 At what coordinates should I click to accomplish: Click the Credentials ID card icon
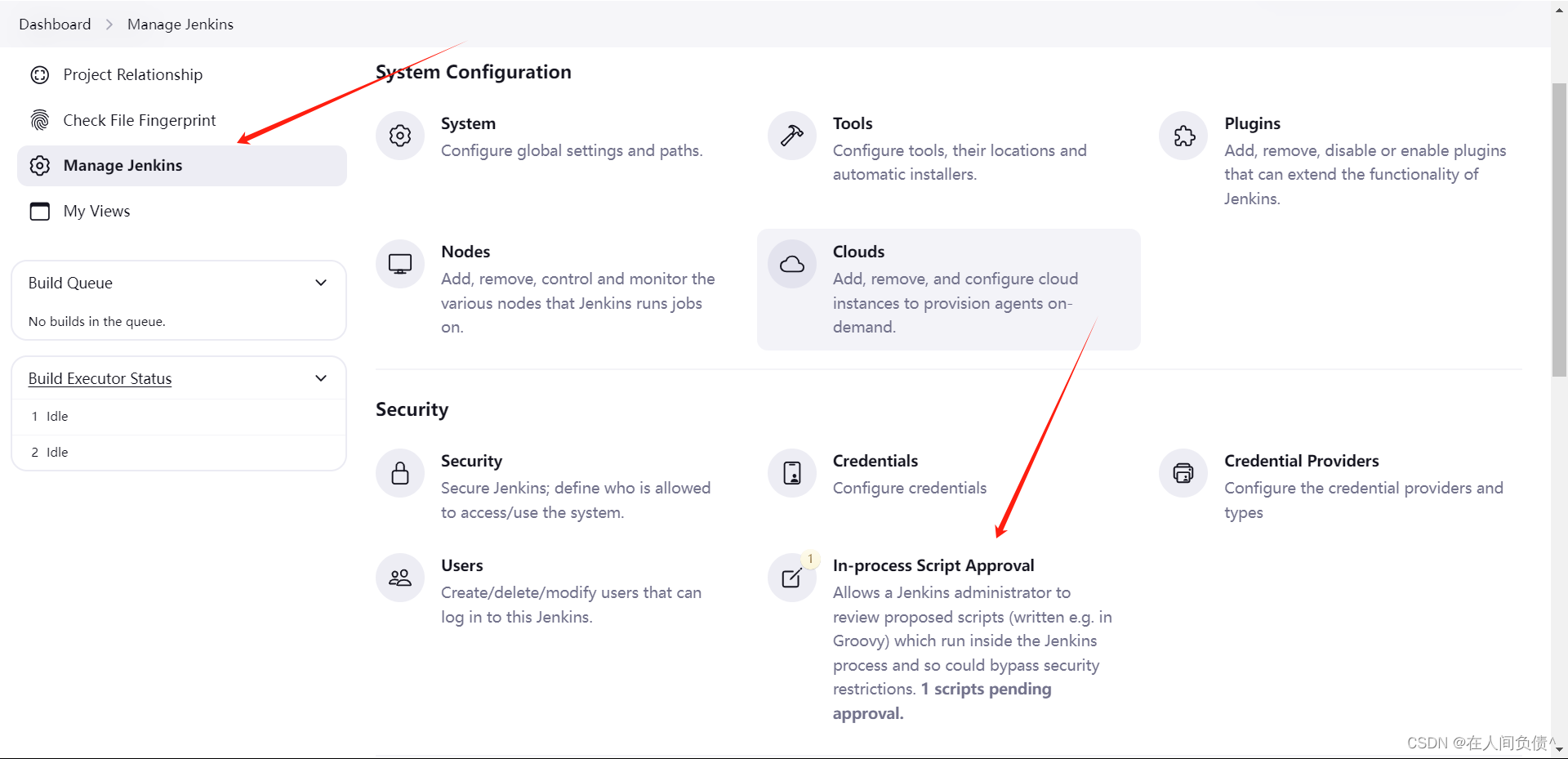(x=791, y=472)
